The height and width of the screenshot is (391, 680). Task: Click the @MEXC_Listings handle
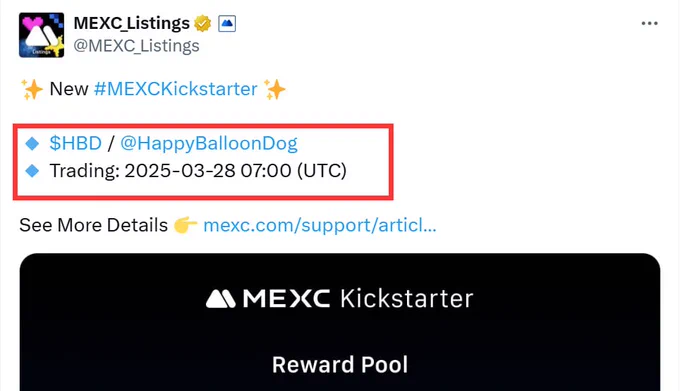click(x=137, y=46)
